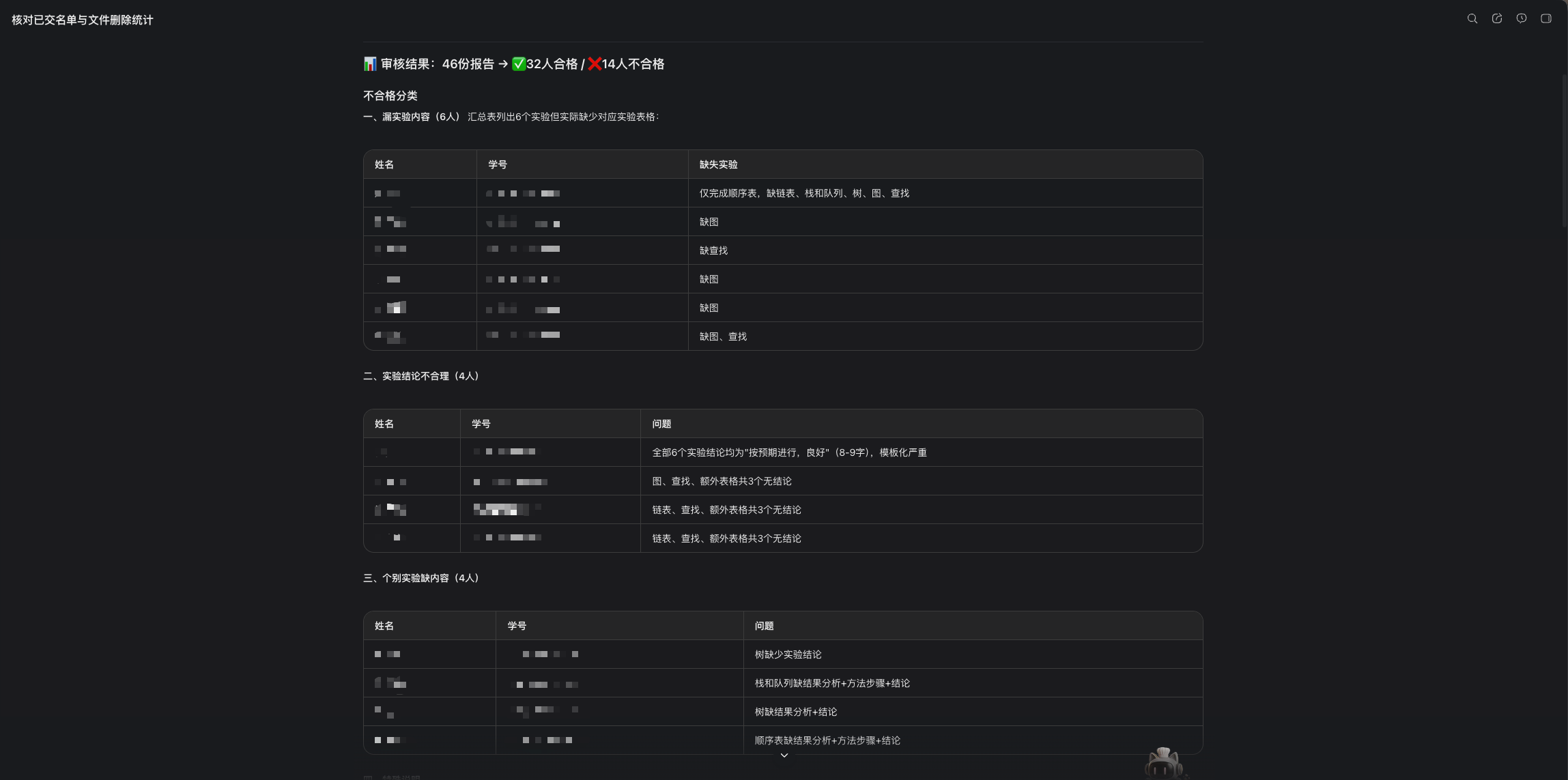Screen dimensions: 1568x780
Task: Open the chat history clock icon
Action: (x=1522, y=19)
